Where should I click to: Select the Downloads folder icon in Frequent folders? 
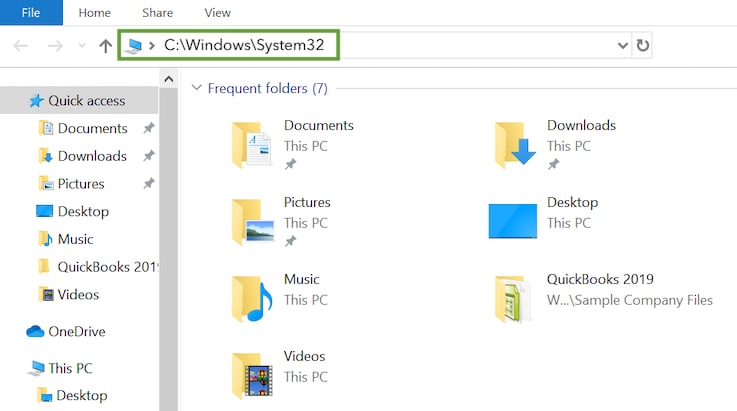[515, 145]
